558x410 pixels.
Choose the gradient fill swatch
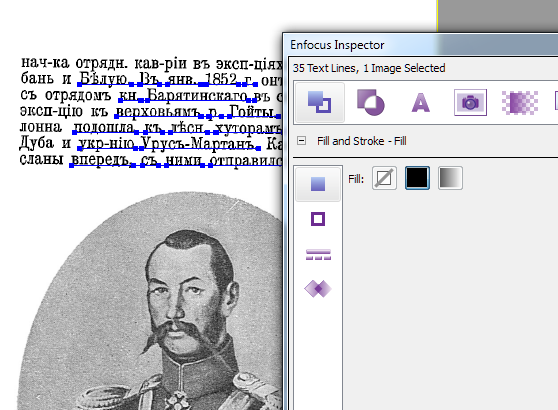[450, 178]
